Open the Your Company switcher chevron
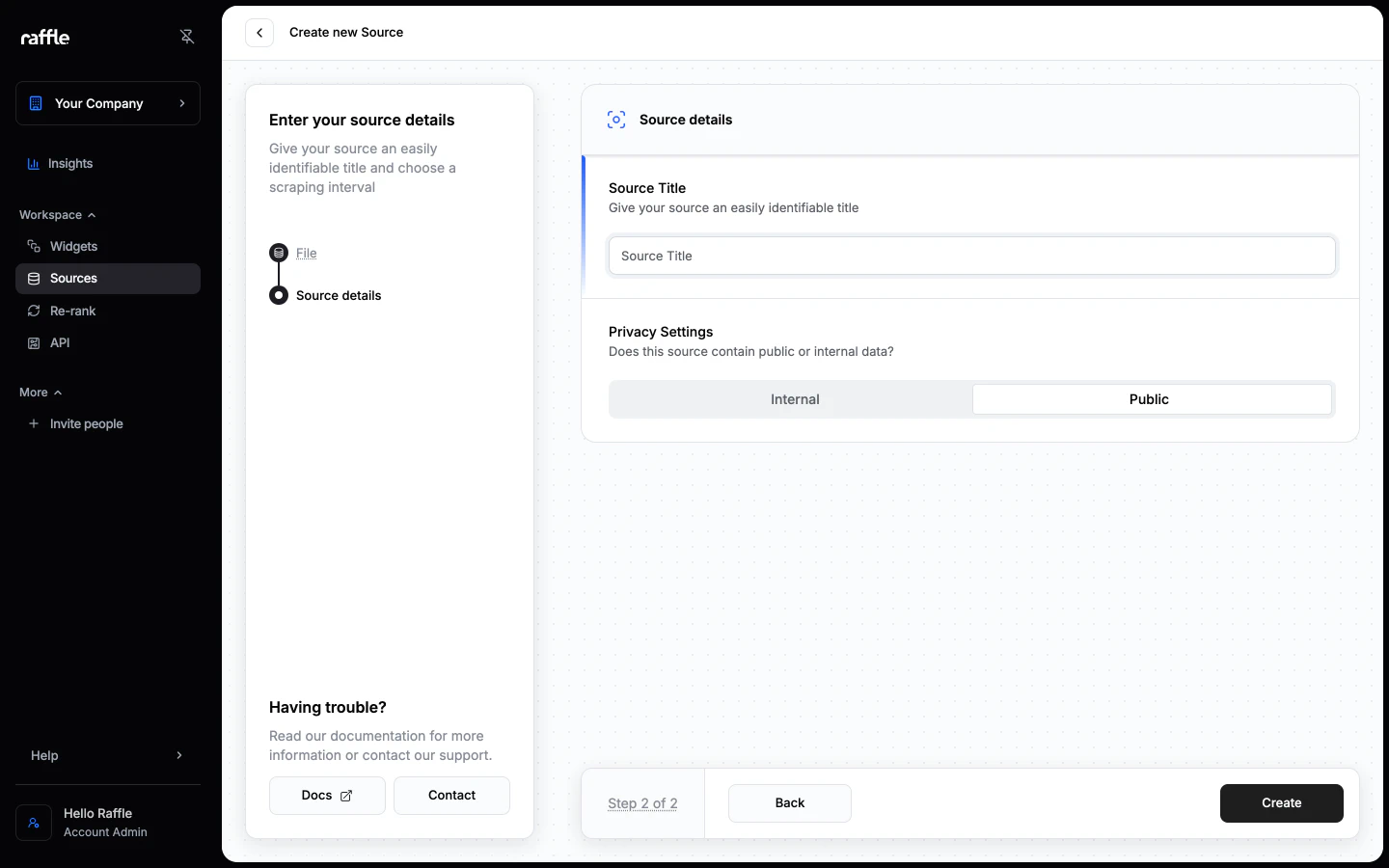The height and width of the screenshot is (868, 1389). click(x=182, y=103)
